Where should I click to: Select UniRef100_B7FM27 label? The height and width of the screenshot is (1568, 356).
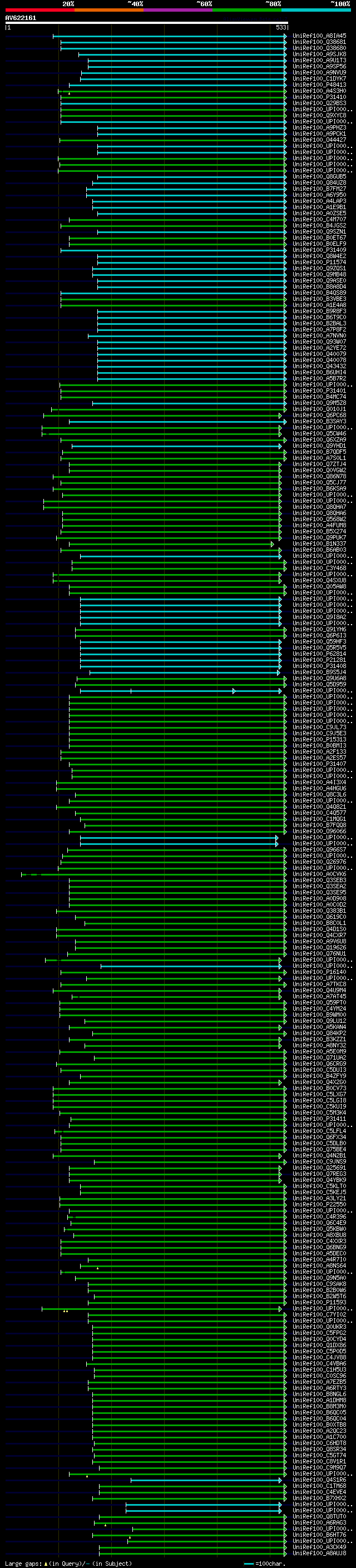click(x=319, y=189)
